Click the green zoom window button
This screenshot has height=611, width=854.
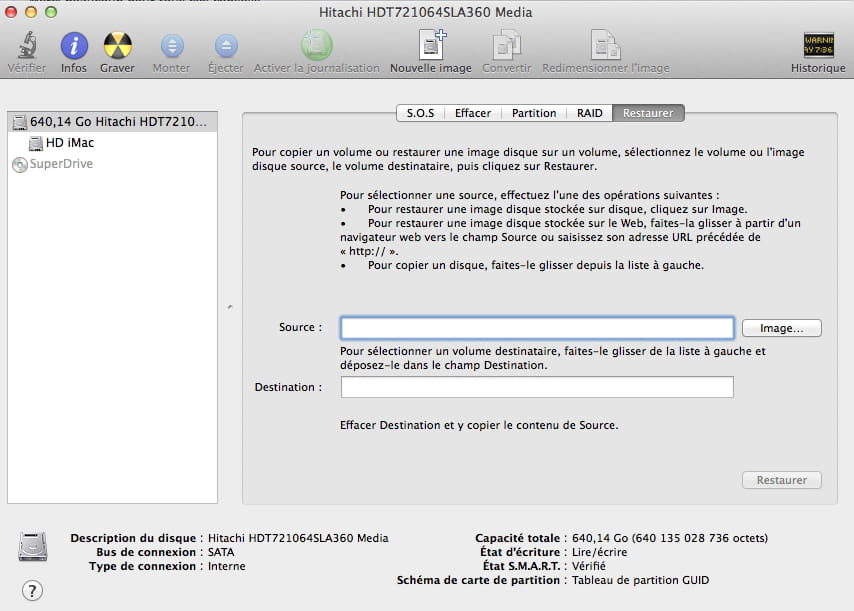pos(51,12)
